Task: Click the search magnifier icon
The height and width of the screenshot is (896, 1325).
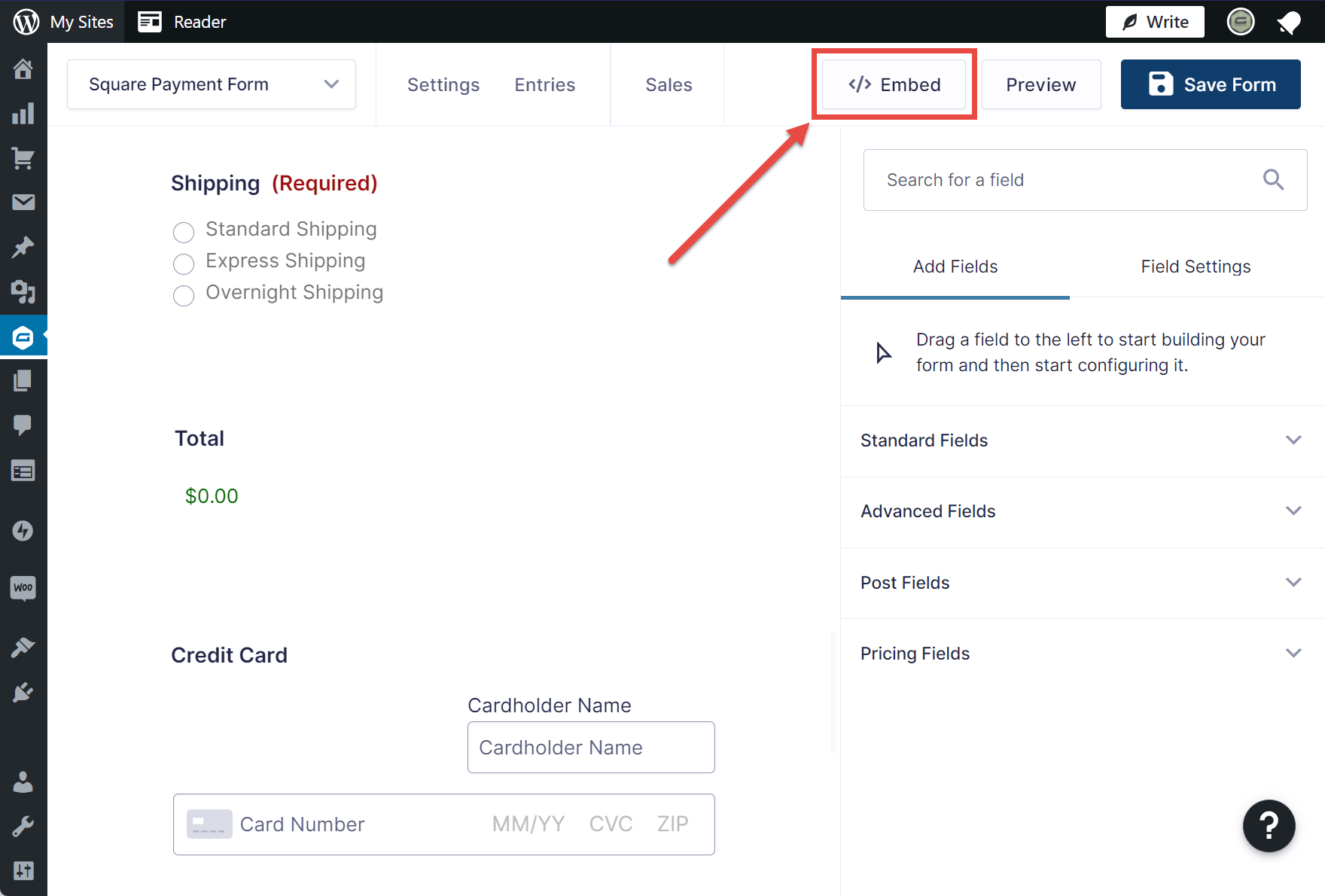Action: coord(1273,179)
